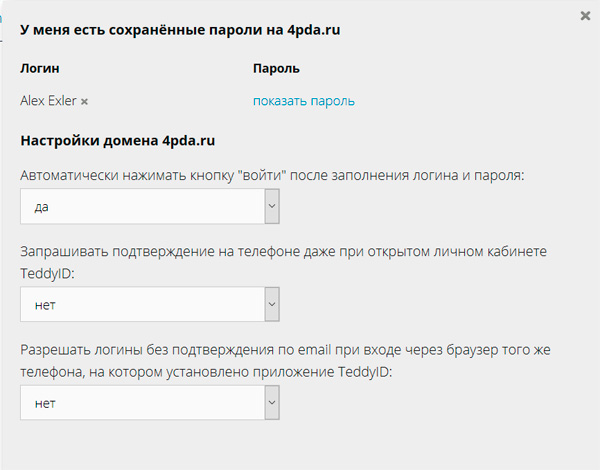This screenshot has width=600, height=470.
Task: Click the empty dialog area below the last dropdown
Action: (x=300, y=445)
